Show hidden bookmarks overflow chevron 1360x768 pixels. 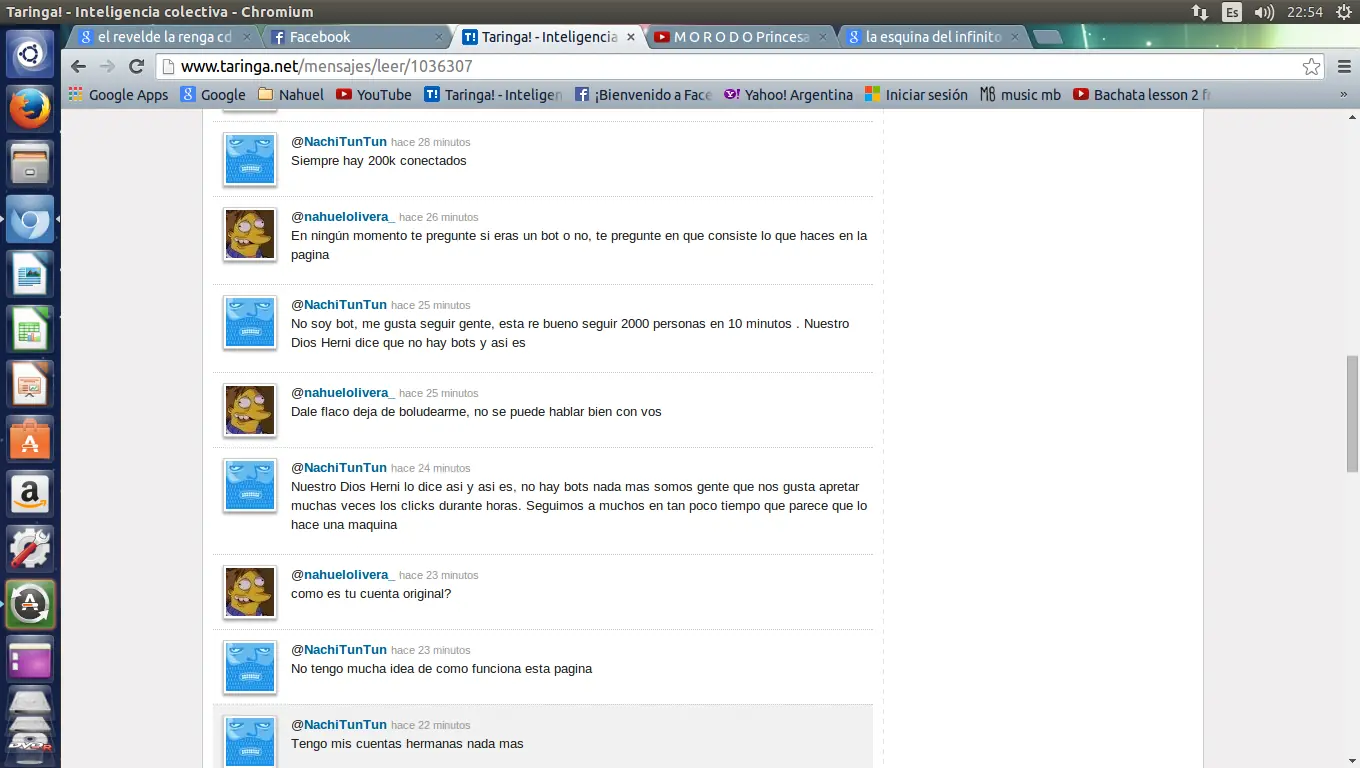pyautogui.click(x=1343, y=95)
